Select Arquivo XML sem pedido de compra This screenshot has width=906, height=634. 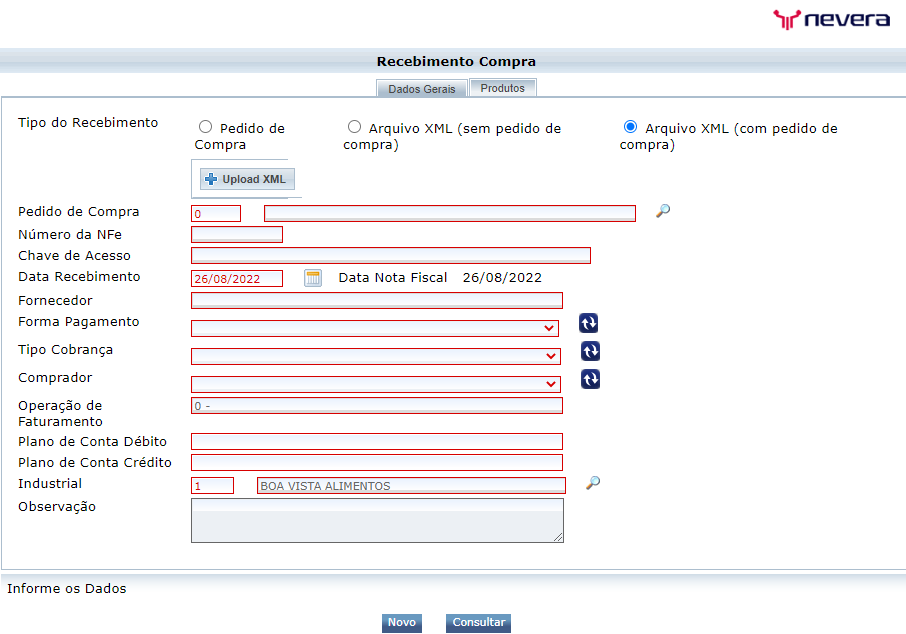(354, 126)
